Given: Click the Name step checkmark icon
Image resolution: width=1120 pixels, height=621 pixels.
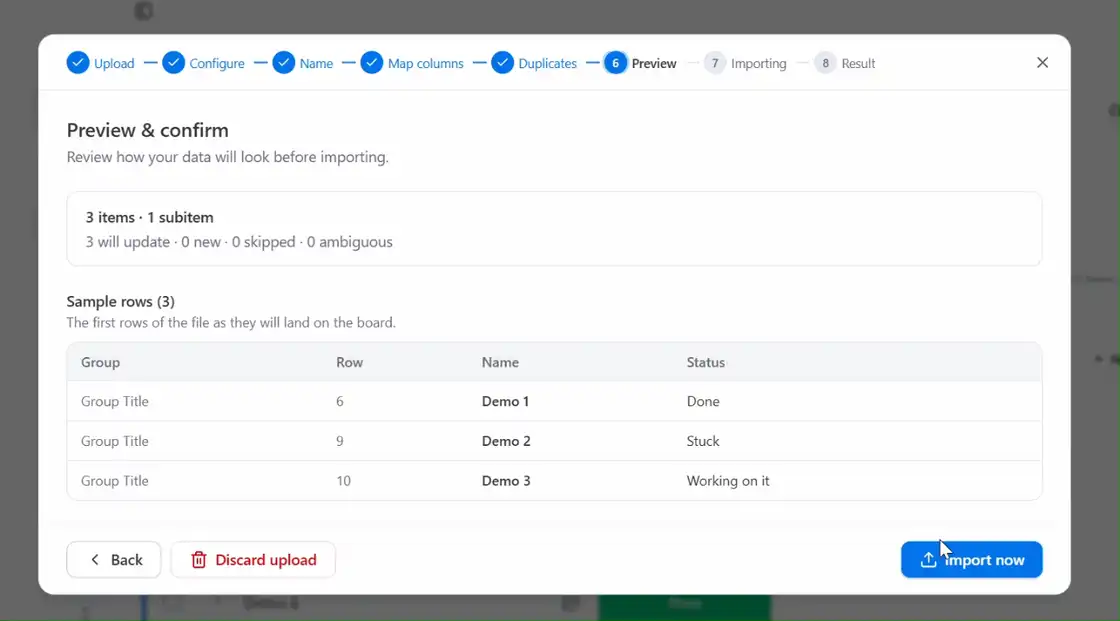Looking at the screenshot, I should [x=284, y=63].
